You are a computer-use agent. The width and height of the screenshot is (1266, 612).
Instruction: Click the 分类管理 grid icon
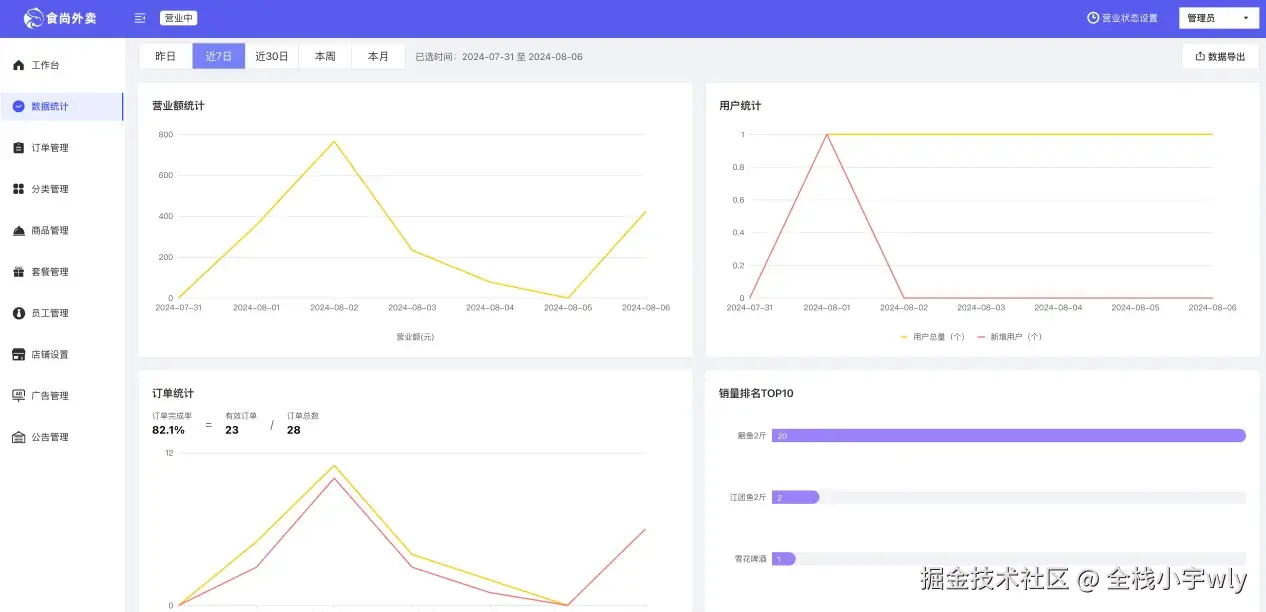[x=18, y=189]
